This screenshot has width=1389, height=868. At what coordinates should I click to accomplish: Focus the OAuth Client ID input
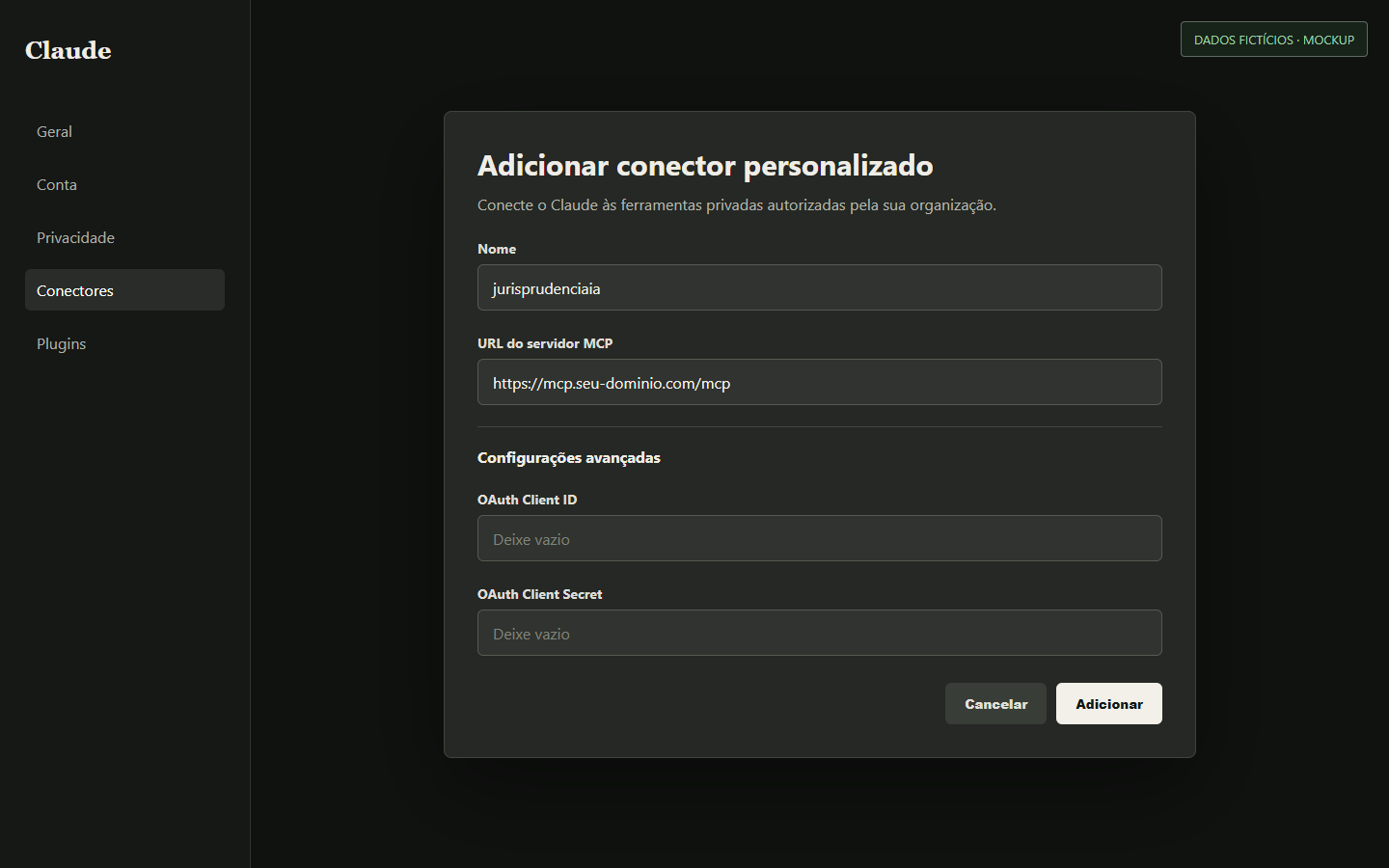click(x=819, y=538)
